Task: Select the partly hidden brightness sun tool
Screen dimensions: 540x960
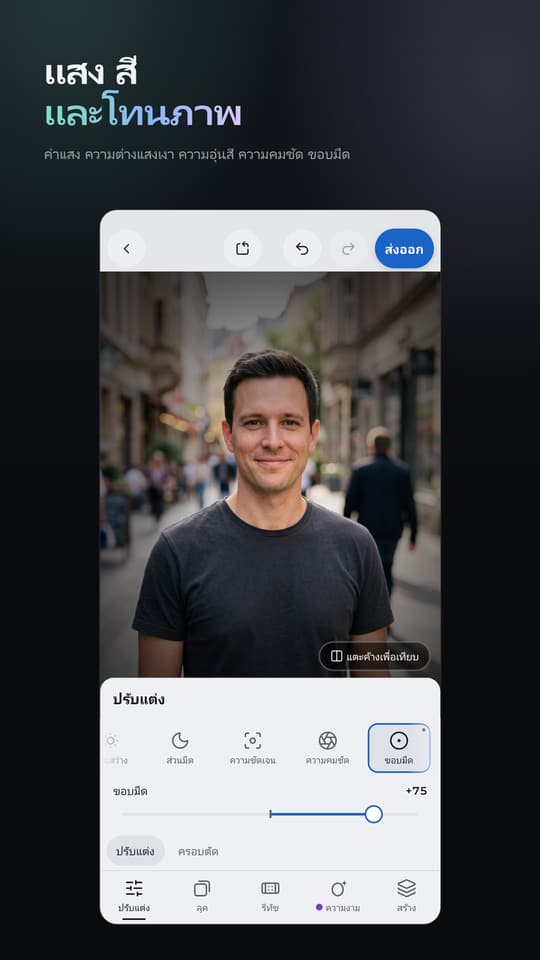Action: tap(113, 748)
